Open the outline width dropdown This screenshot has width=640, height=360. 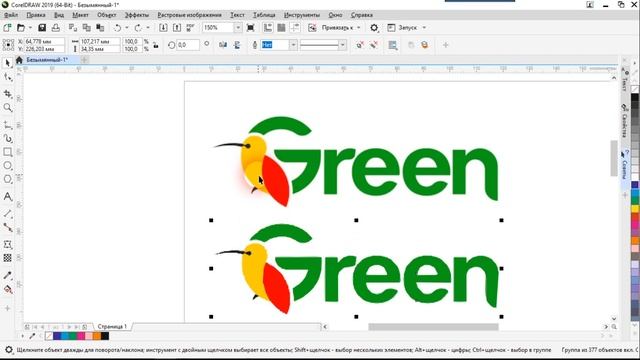293,45
